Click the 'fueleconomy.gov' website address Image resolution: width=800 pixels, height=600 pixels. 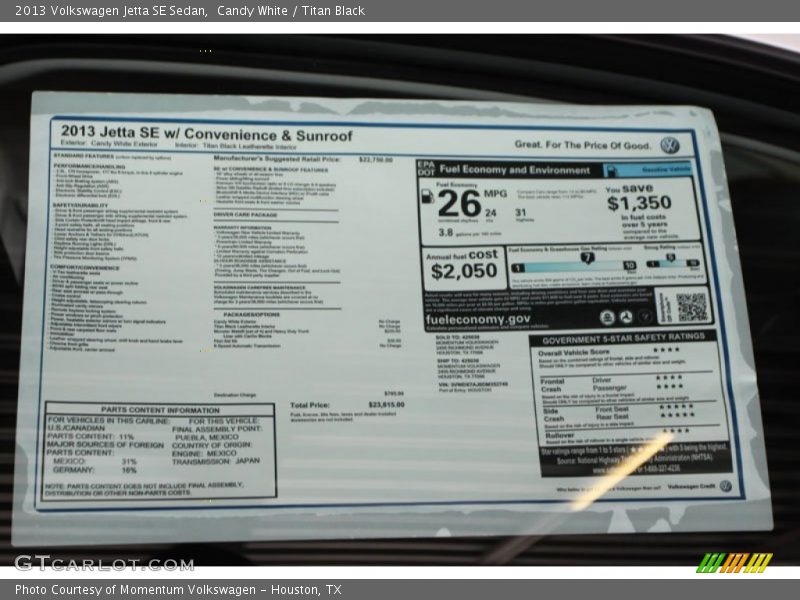point(478,319)
